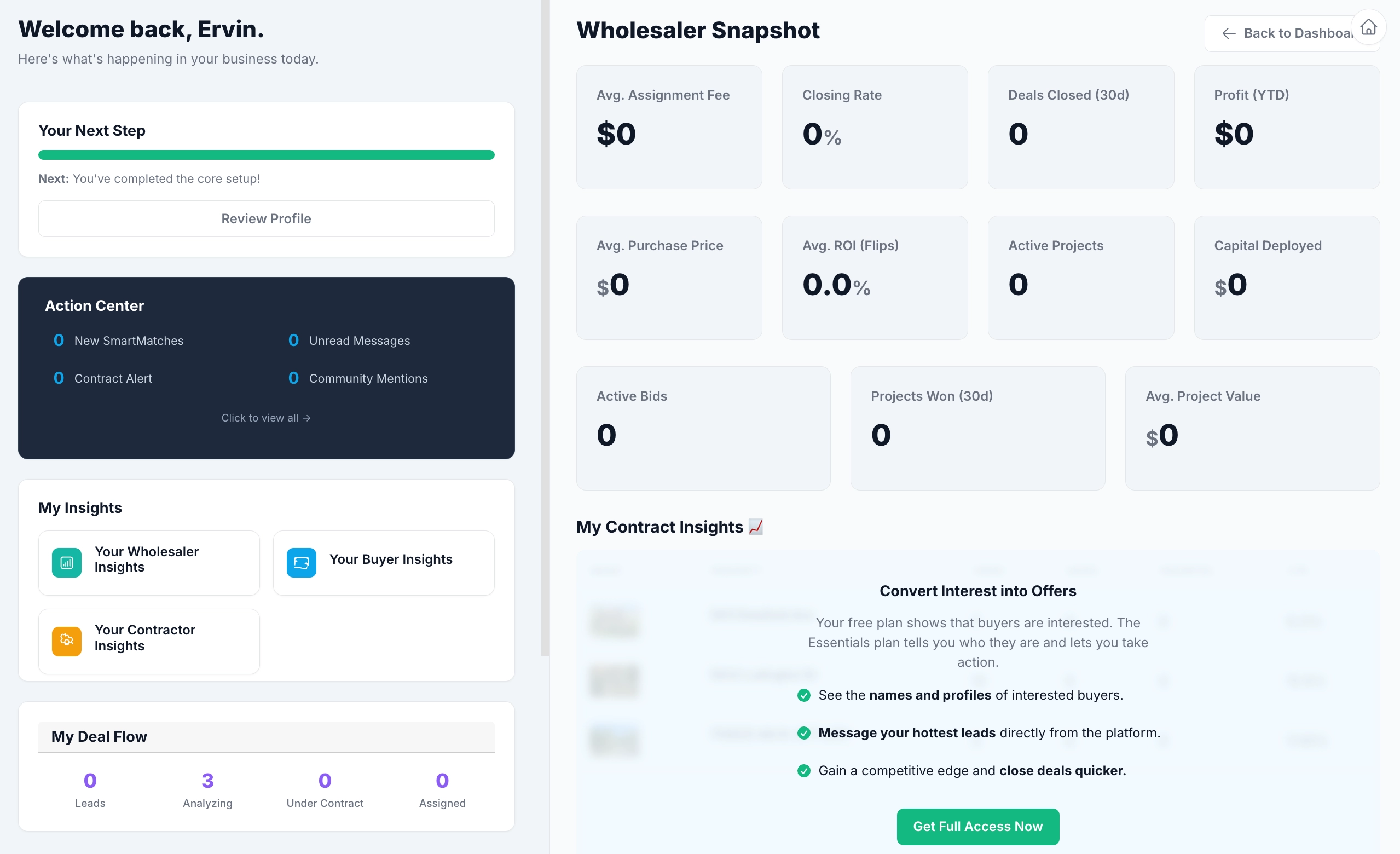
Task: Click the Analyzing count in My Deal Flow
Action: pyautogui.click(x=207, y=781)
